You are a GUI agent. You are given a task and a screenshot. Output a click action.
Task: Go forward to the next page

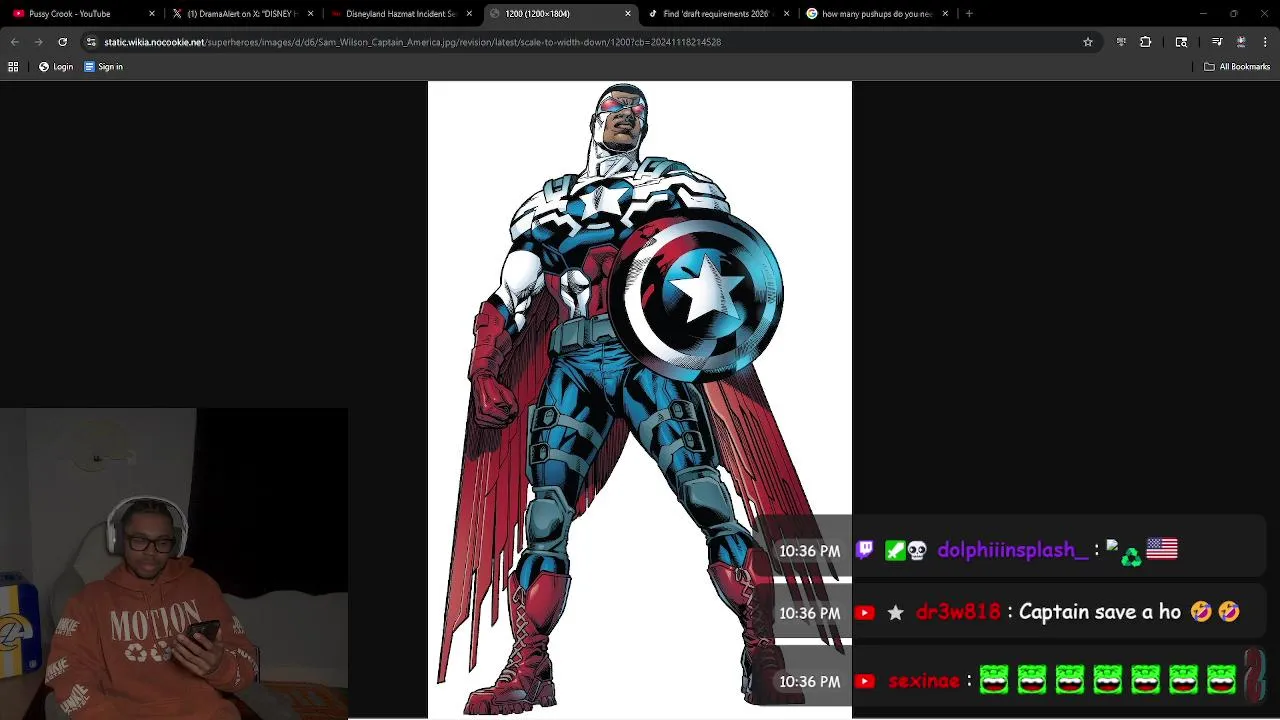coord(38,42)
